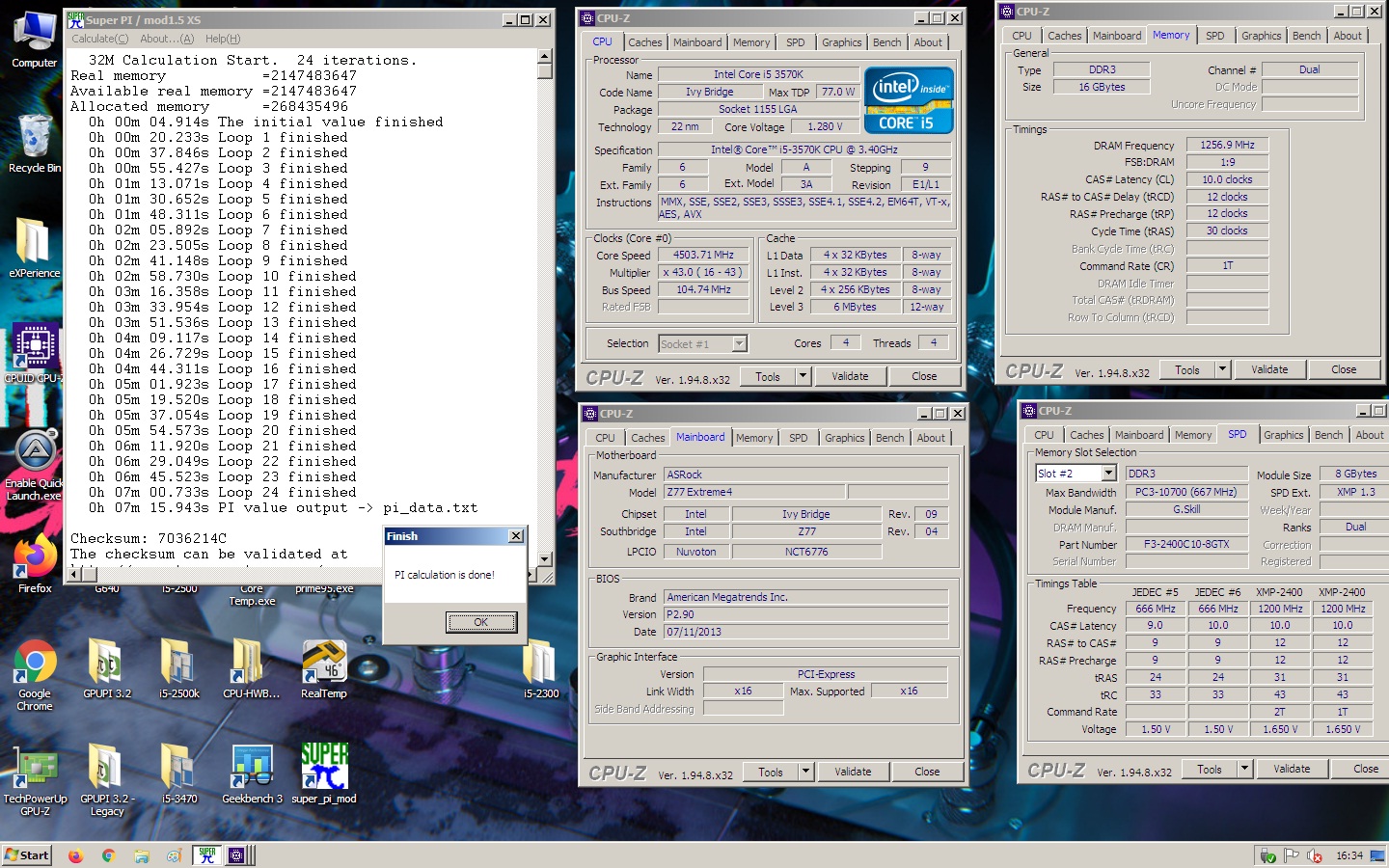The height and width of the screenshot is (868, 1389).
Task: Open Socket #1 selection dropdown in CPU-Z
Action: 739,343
